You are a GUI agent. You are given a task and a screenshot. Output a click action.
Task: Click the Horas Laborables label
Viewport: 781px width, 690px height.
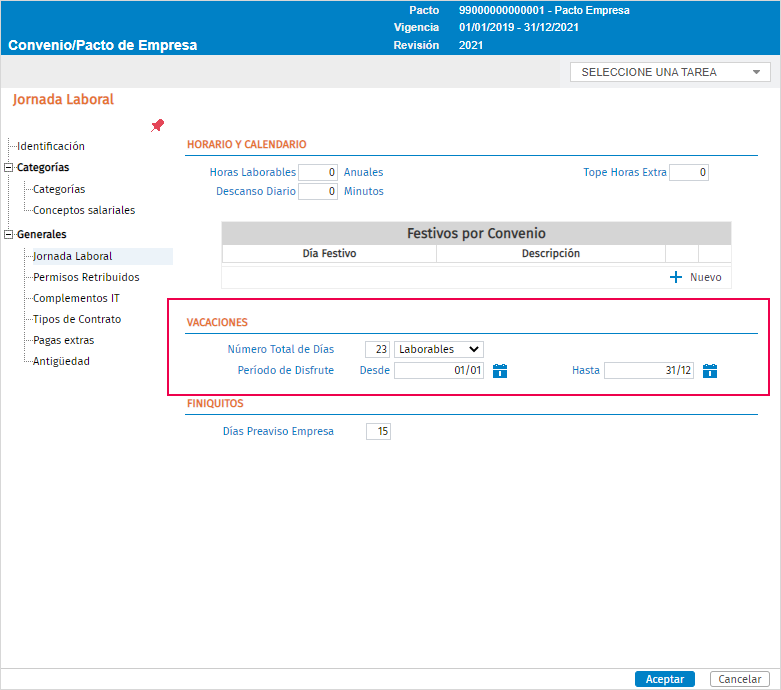[253, 172]
